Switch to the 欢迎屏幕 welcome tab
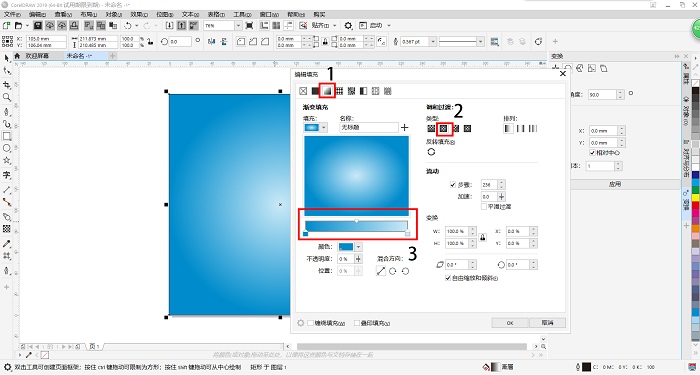Image resolution: width=700 pixels, height=375 pixels. 37,56
